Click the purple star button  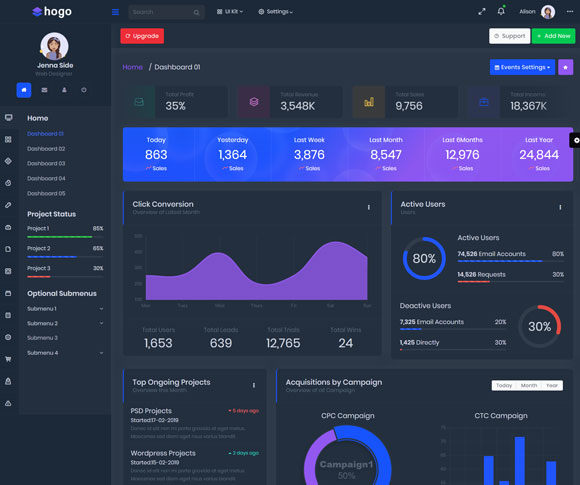565,67
